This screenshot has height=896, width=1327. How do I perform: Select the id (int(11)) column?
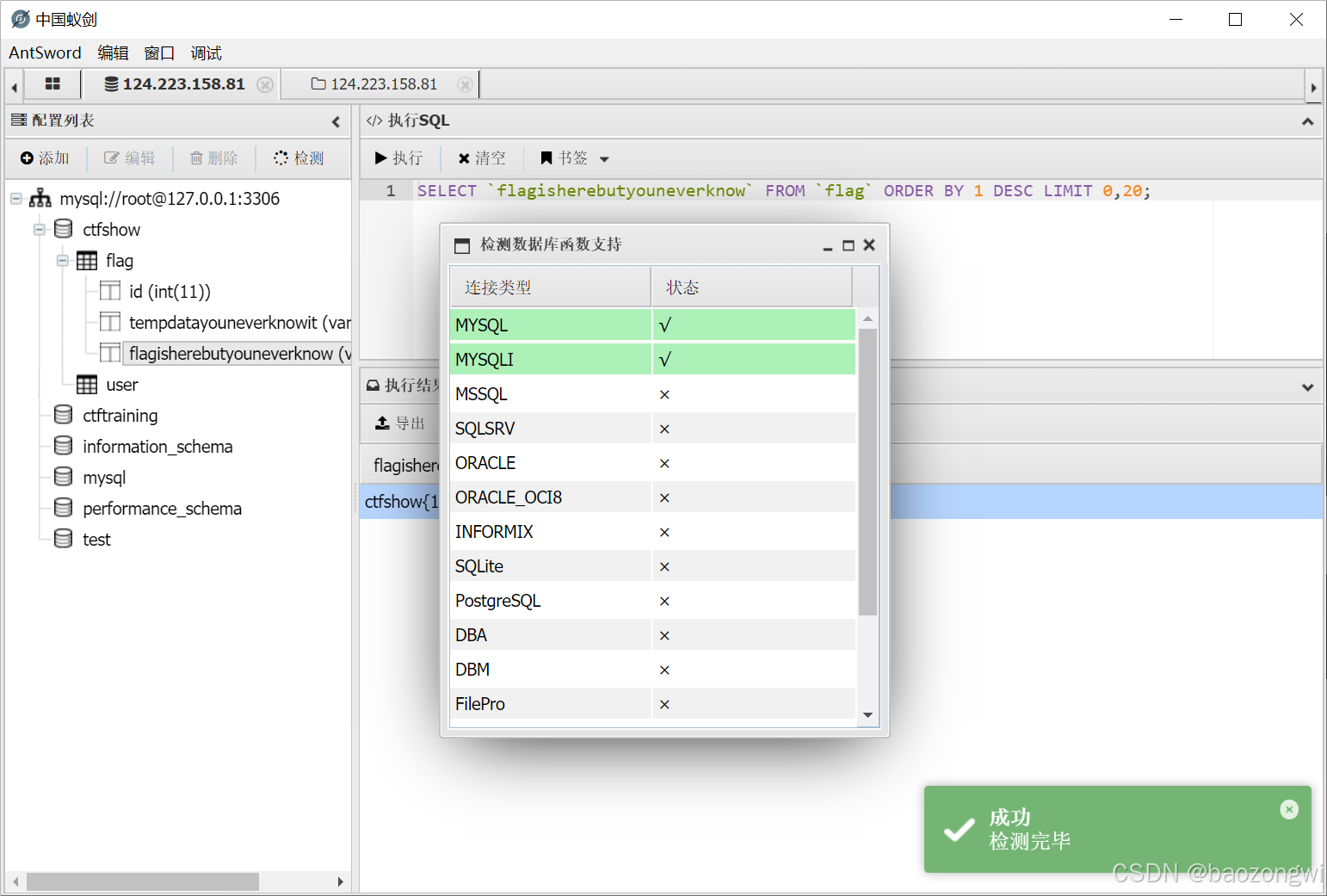[170, 292]
